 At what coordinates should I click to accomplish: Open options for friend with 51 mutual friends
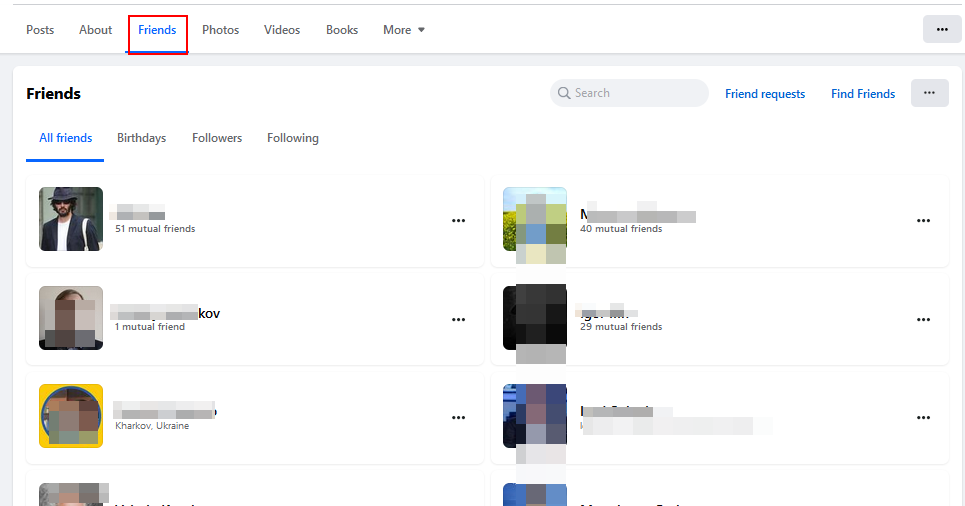click(458, 220)
